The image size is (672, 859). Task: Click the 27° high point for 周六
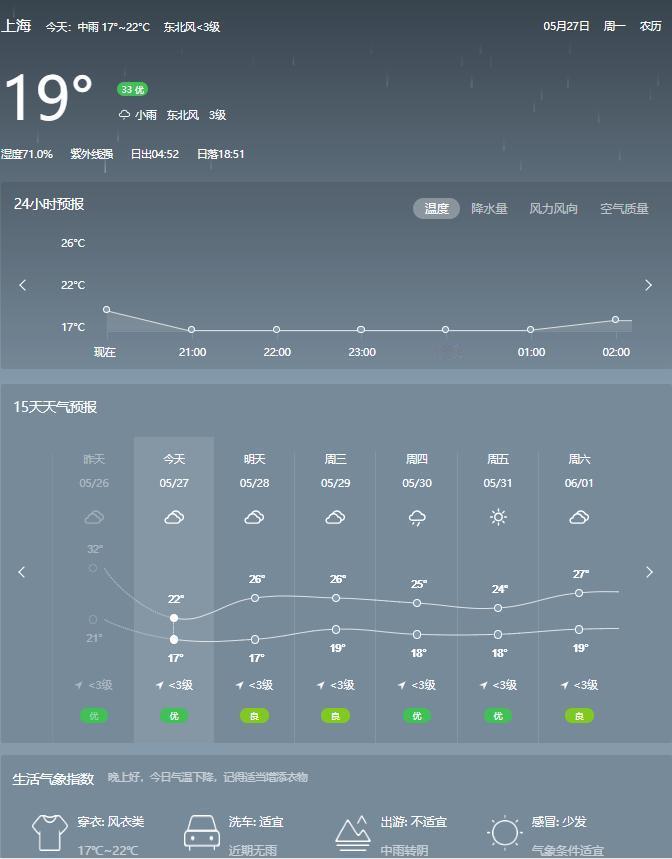[579, 593]
